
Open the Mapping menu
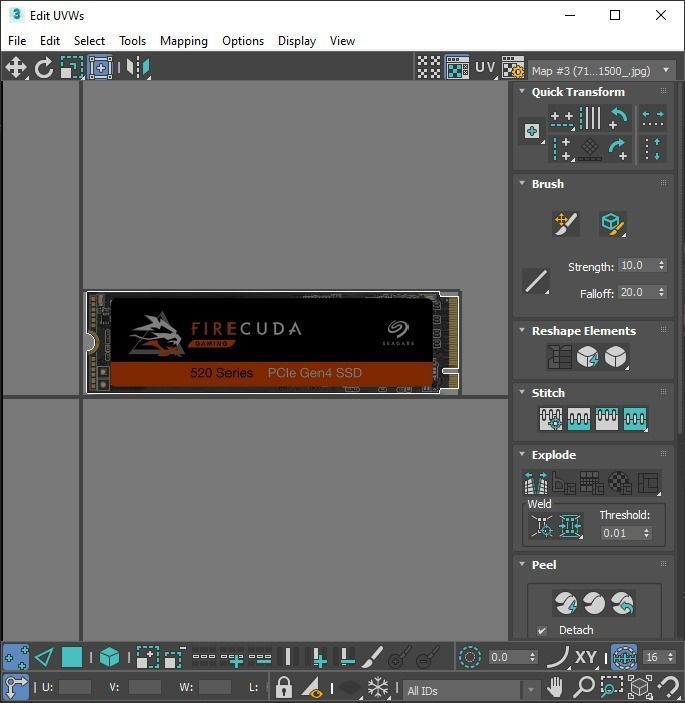(184, 41)
